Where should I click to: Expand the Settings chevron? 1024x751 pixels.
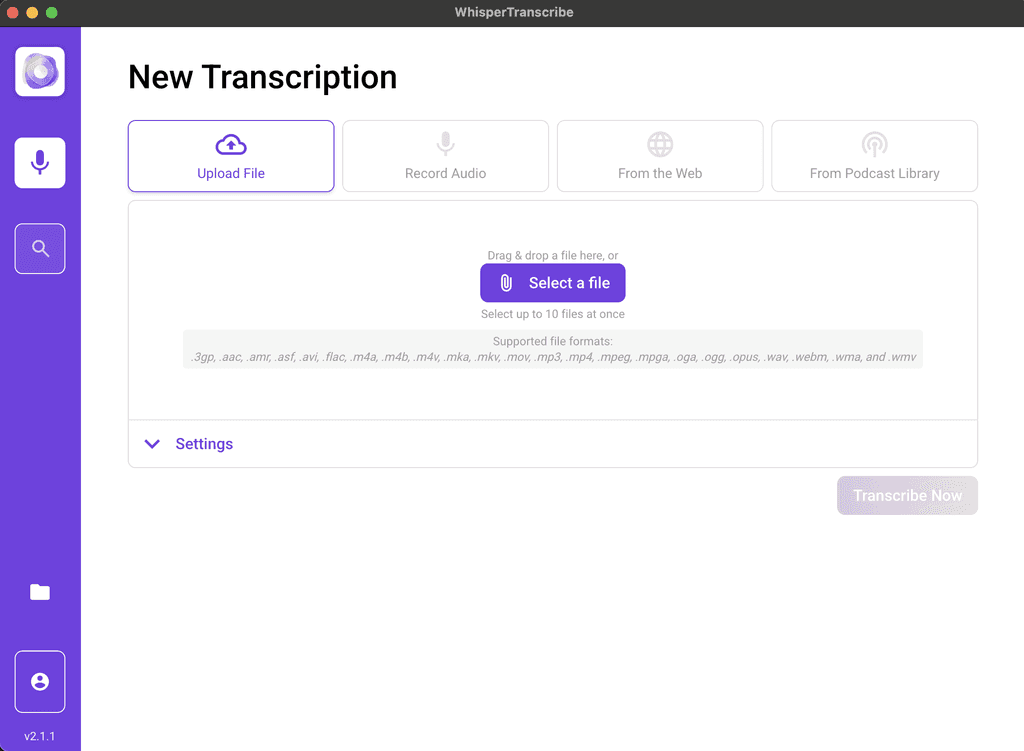tap(152, 444)
